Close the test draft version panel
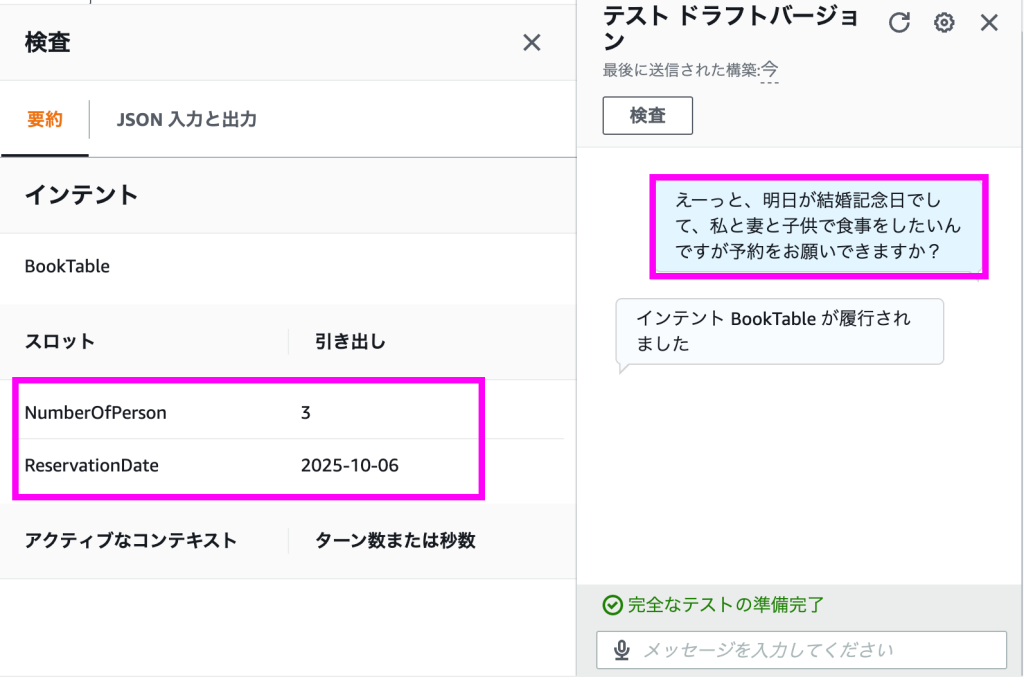 click(x=989, y=23)
